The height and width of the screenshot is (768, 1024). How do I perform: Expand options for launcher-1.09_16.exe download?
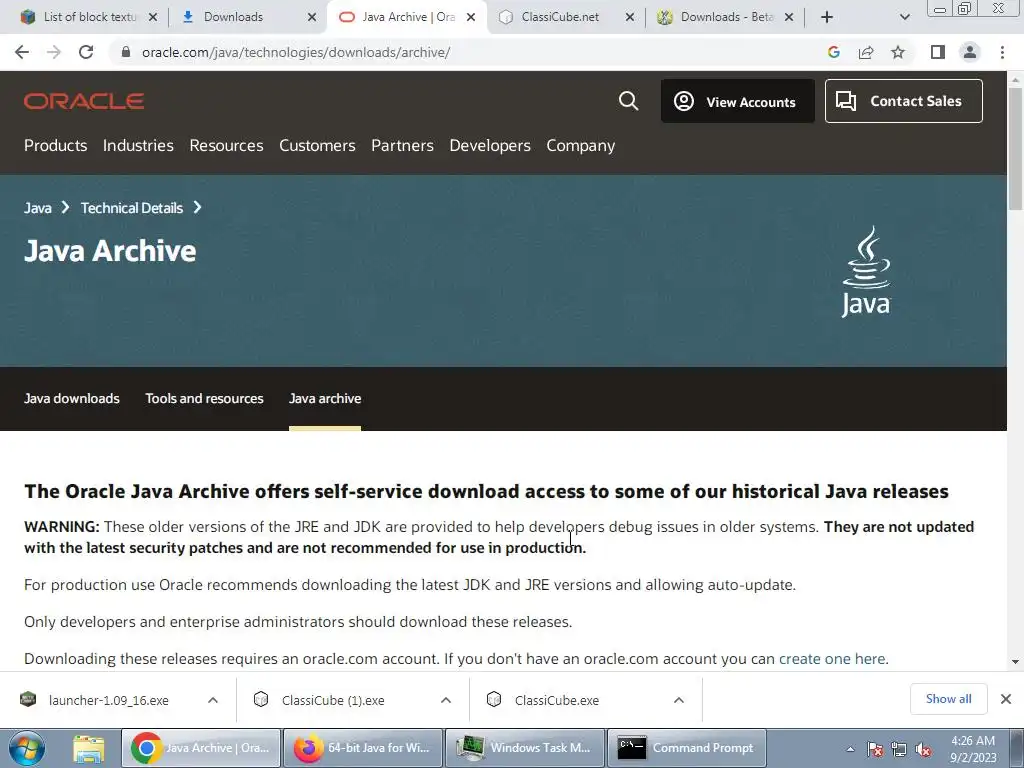tap(213, 700)
